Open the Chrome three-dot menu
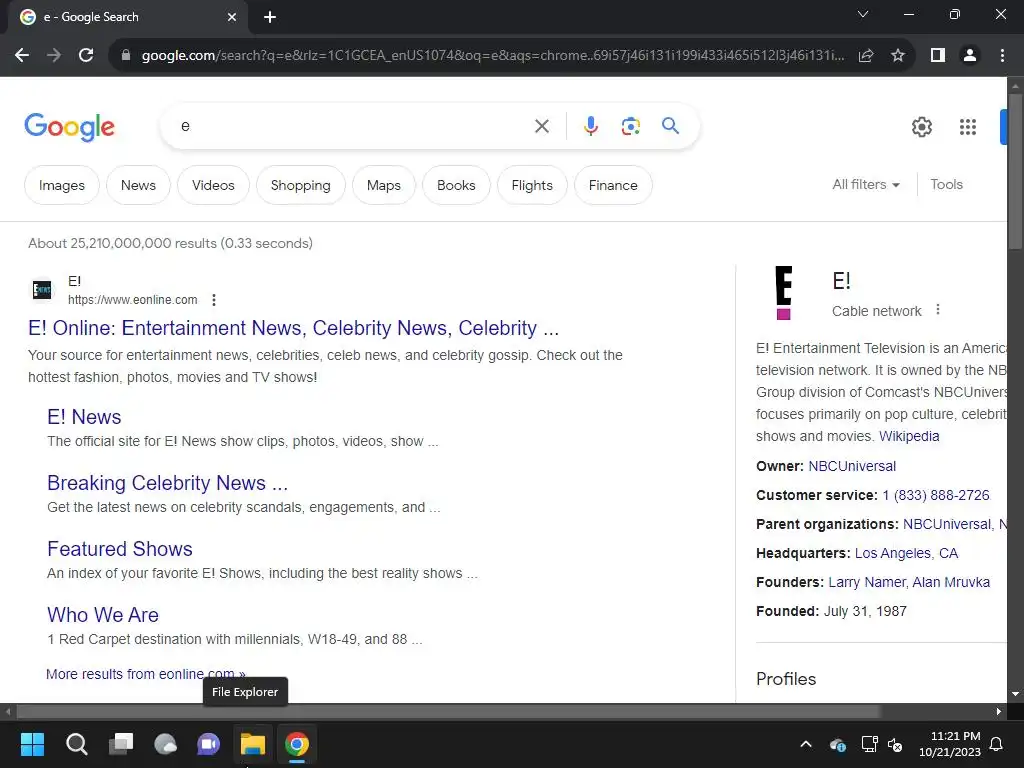Image resolution: width=1024 pixels, height=768 pixels. (1002, 56)
